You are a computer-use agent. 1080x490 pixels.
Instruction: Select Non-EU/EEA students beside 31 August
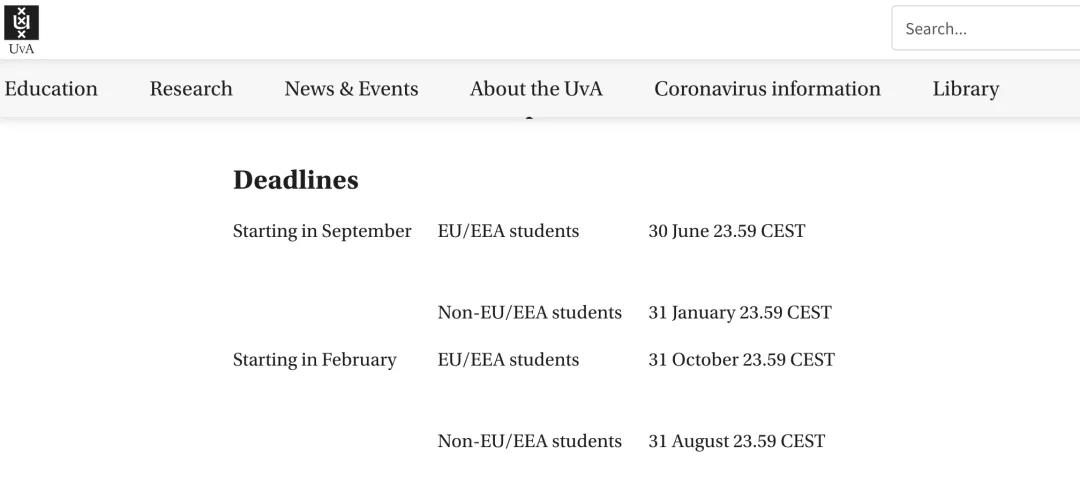(529, 442)
